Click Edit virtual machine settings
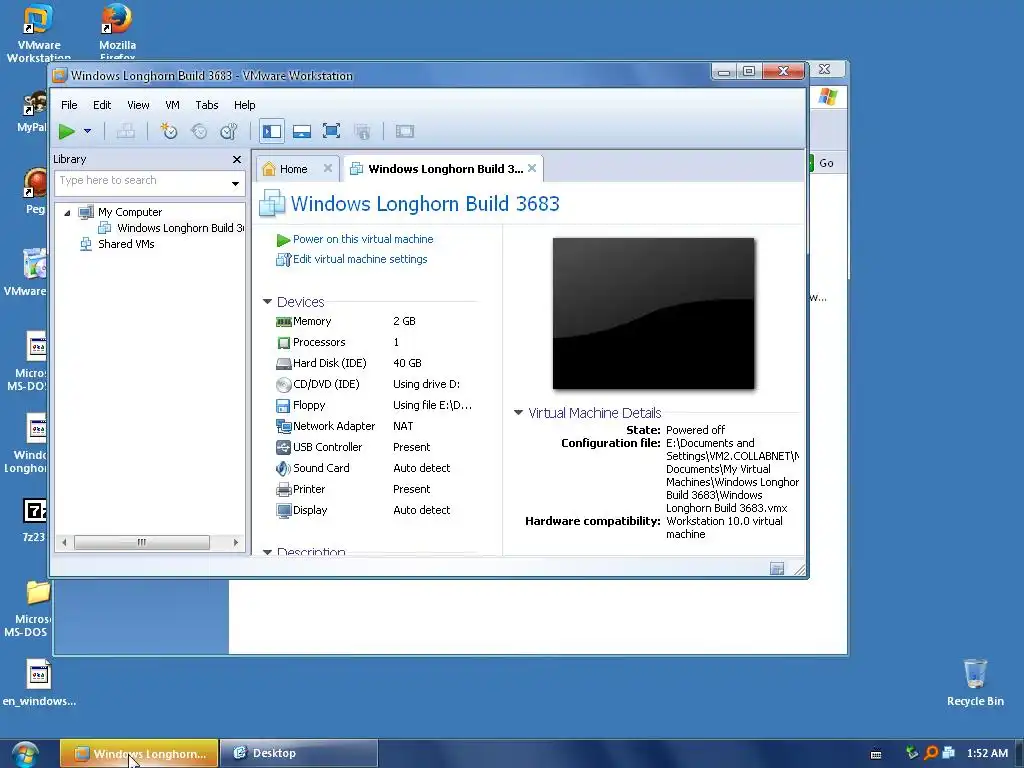This screenshot has height=768, width=1024. pos(360,259)
